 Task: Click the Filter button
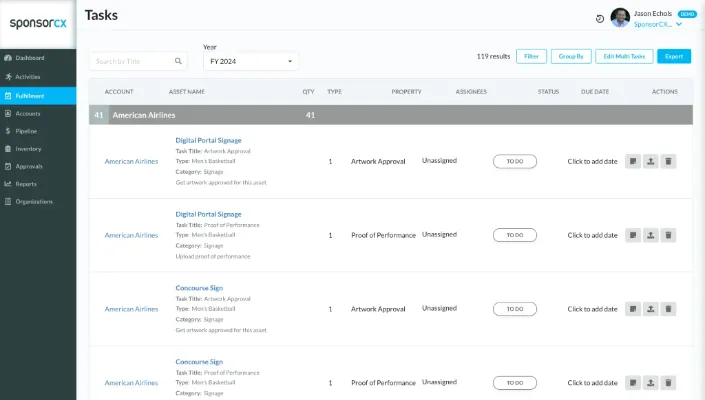pyautogui.click(x=531, y=56)
